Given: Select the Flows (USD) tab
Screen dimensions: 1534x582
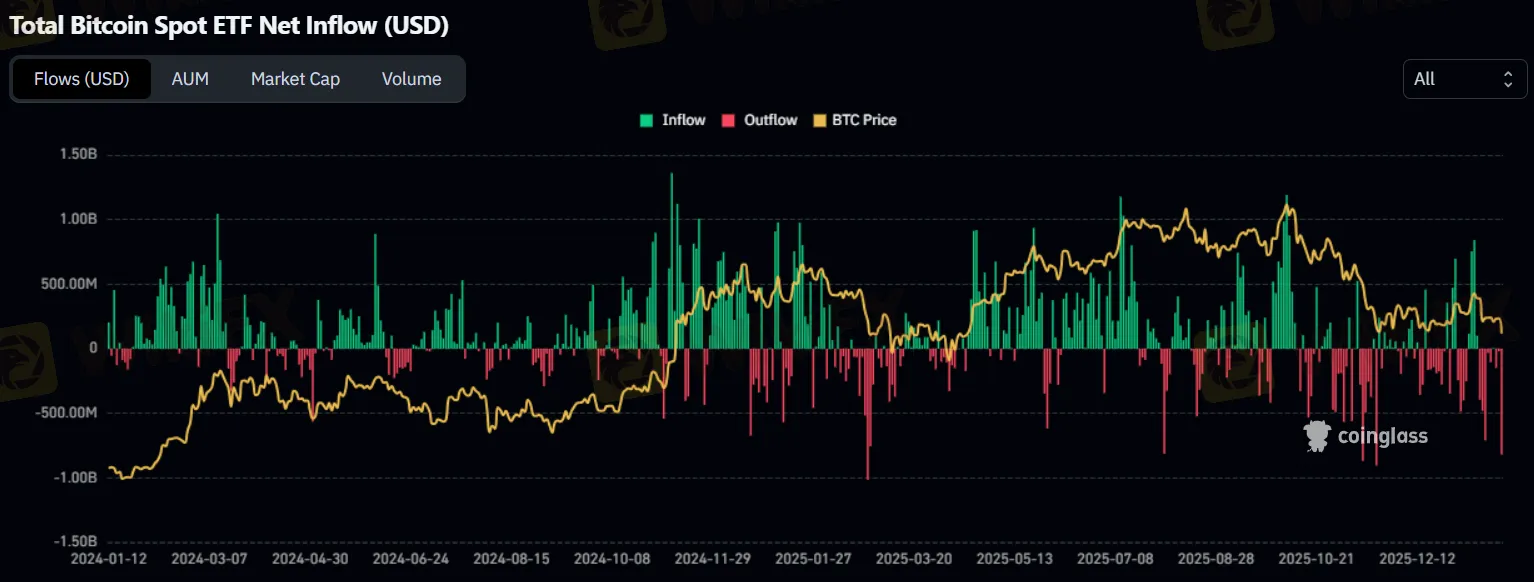Looking at the screenshot, I should pos(81,78).
